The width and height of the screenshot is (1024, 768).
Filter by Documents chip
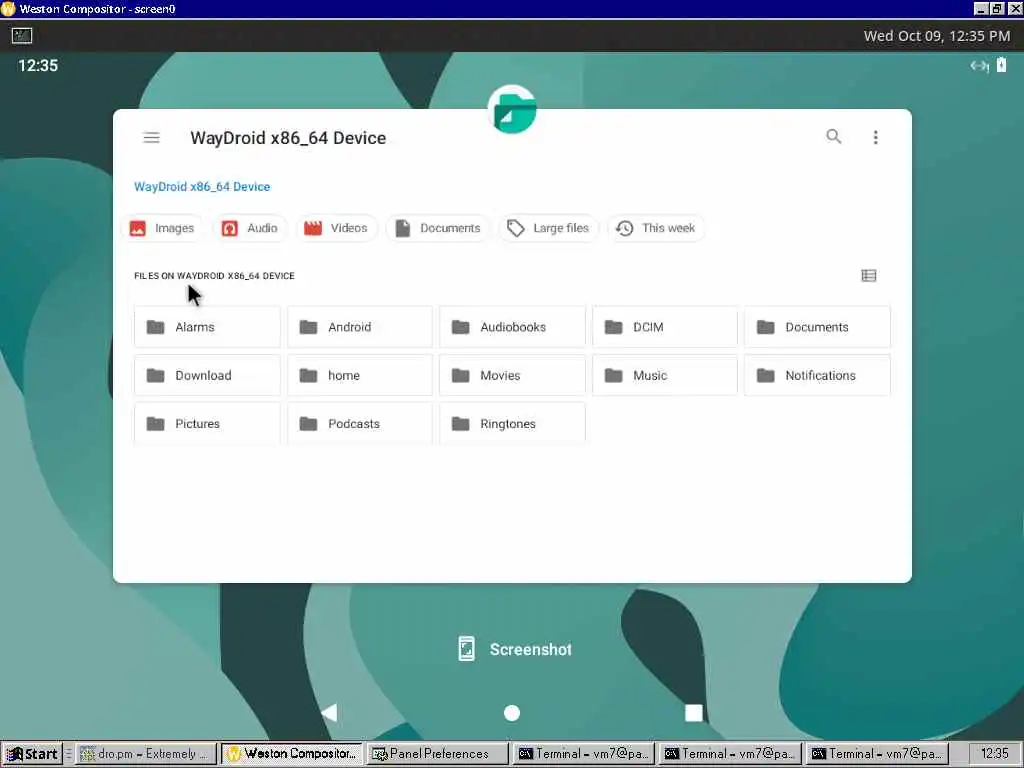click(438, 228)
